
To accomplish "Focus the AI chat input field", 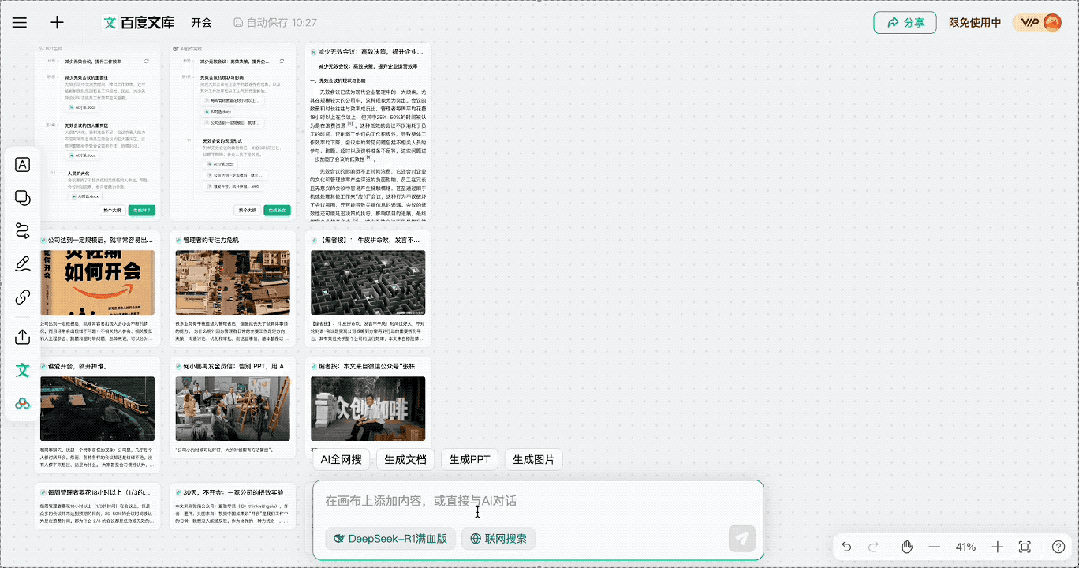I will [537, 501].
